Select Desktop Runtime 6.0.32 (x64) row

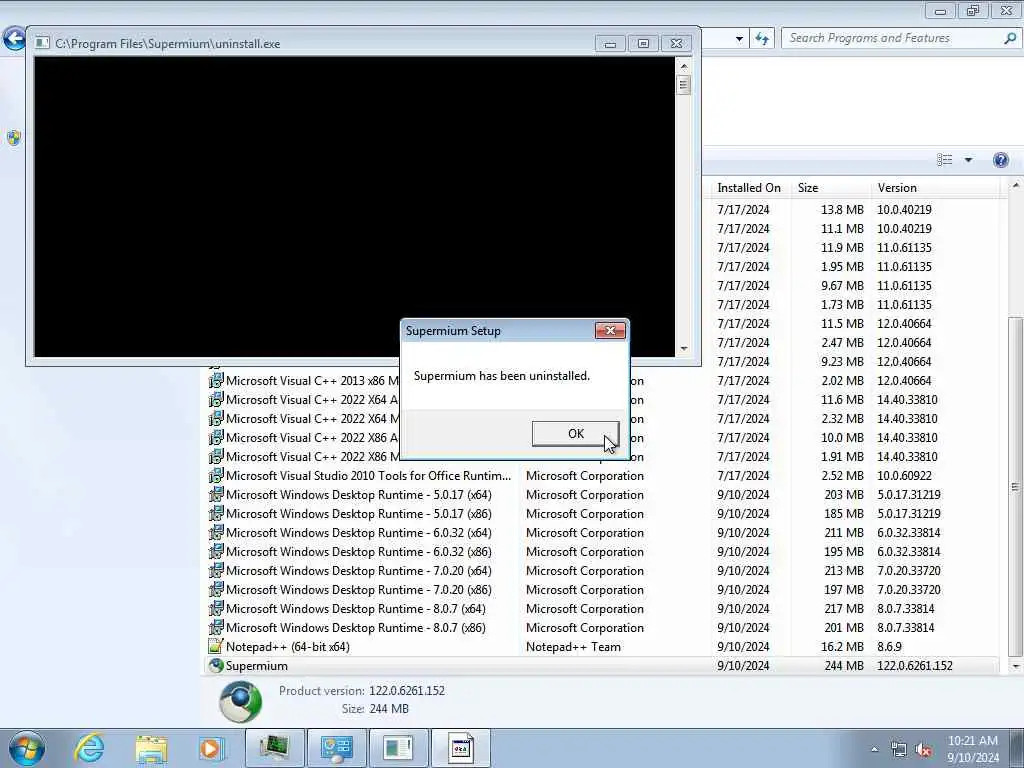coord(601,534)
